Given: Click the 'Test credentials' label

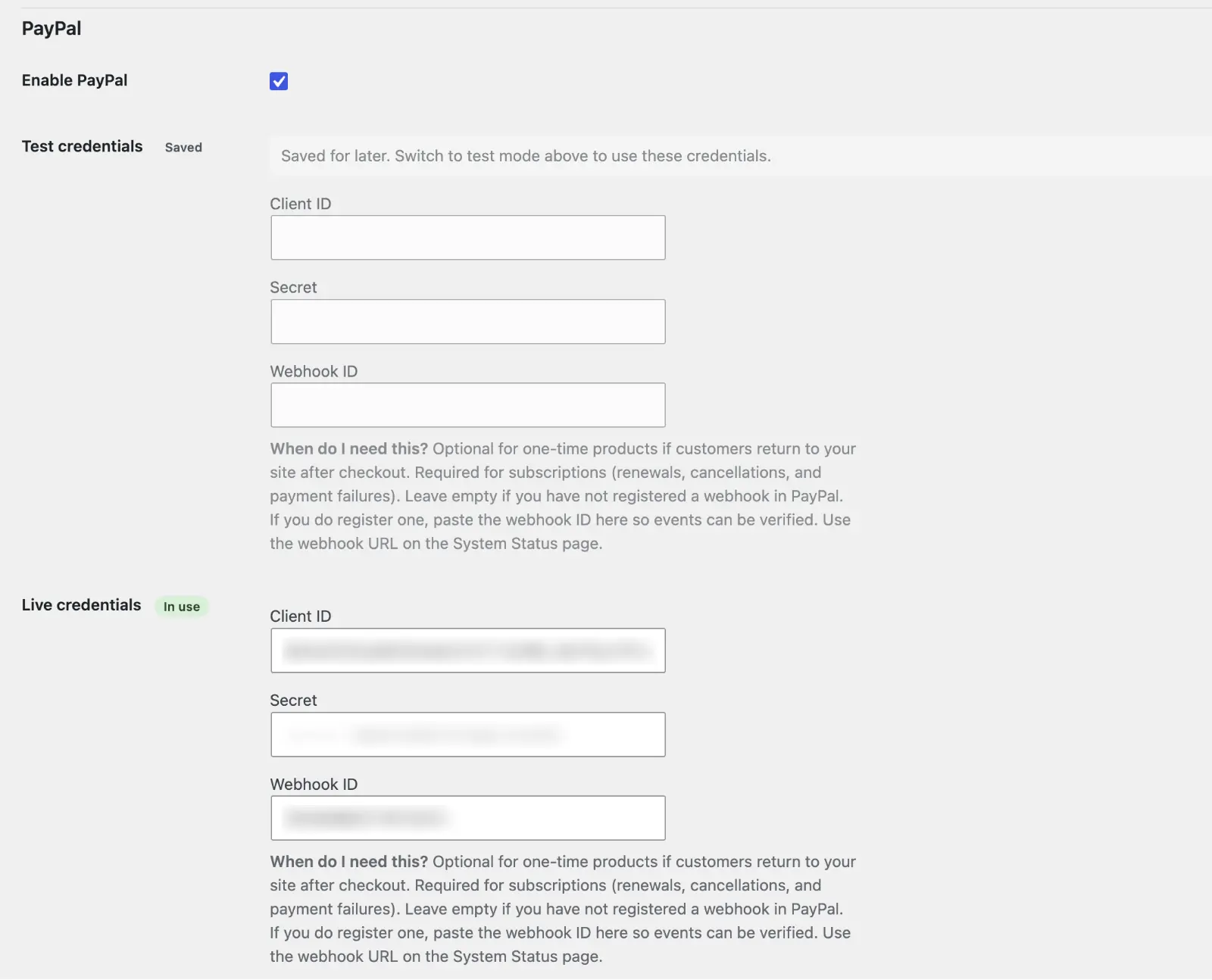Looking at the screenshot, I should pyautogui.click(x=82, y=146).
